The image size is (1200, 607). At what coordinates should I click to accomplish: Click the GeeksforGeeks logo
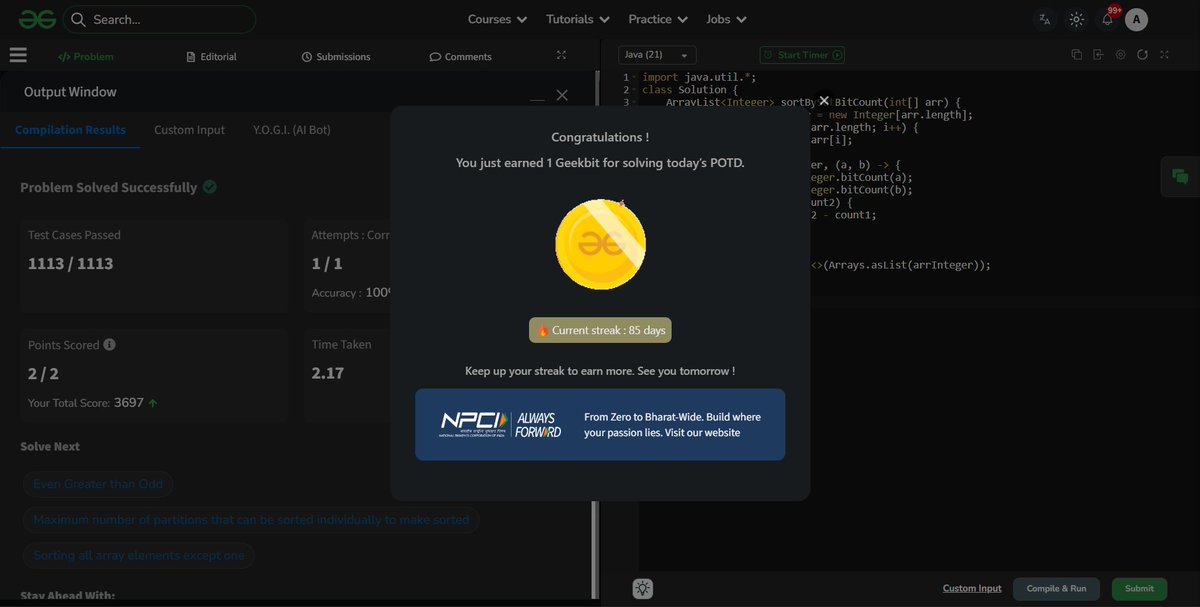coord(37,19)
